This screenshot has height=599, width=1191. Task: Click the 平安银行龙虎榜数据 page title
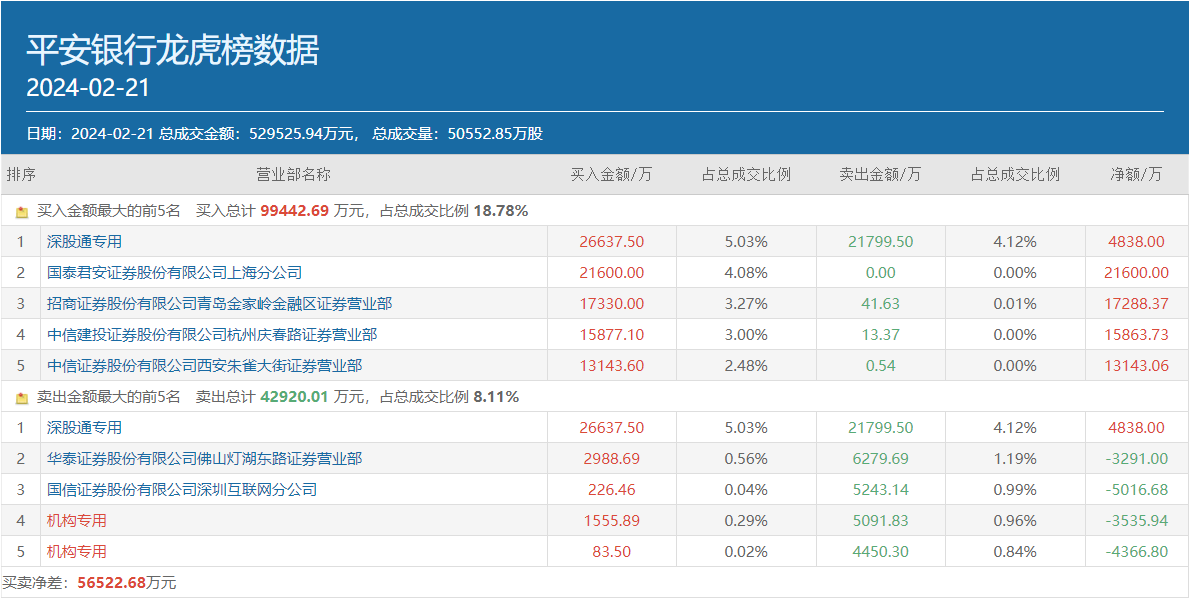[x=172, y=50]
